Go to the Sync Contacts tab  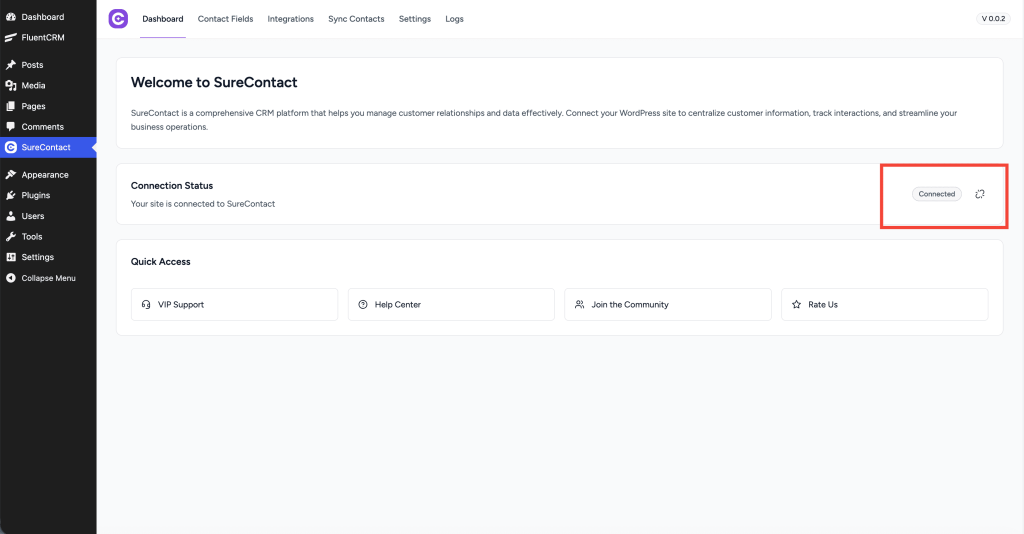[x=356, y=19]
